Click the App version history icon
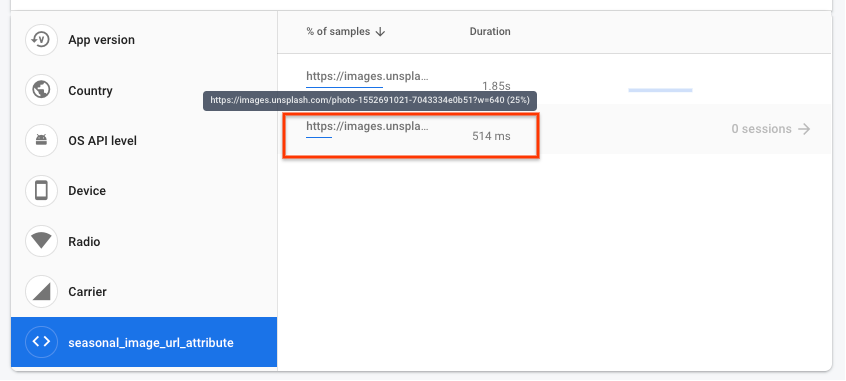Screen dimensions: 846x381 tap(41, 39)
